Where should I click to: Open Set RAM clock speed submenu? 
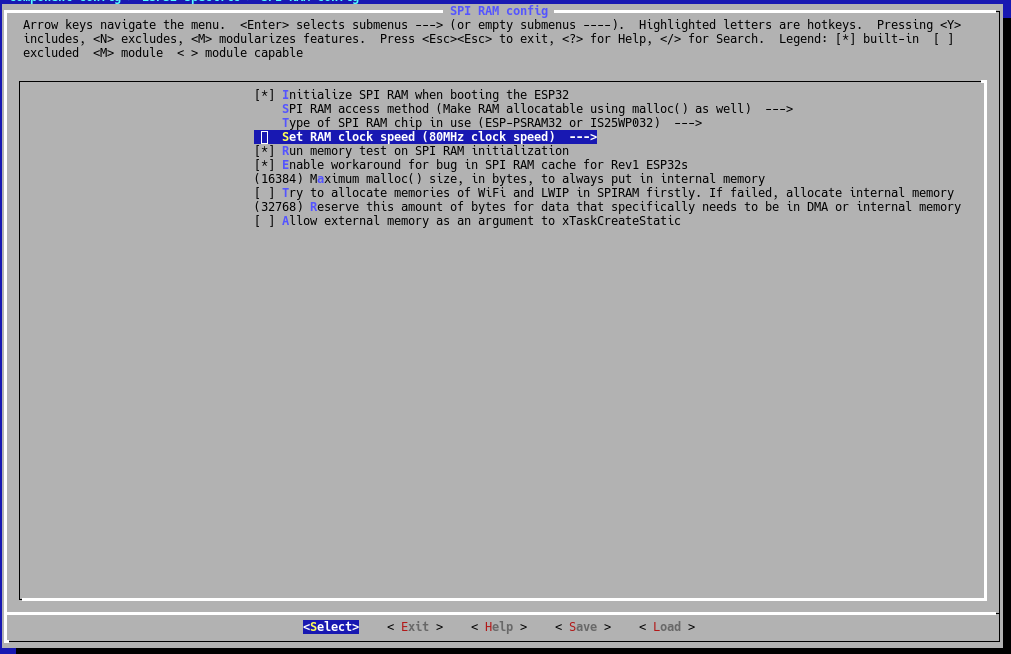426,137
